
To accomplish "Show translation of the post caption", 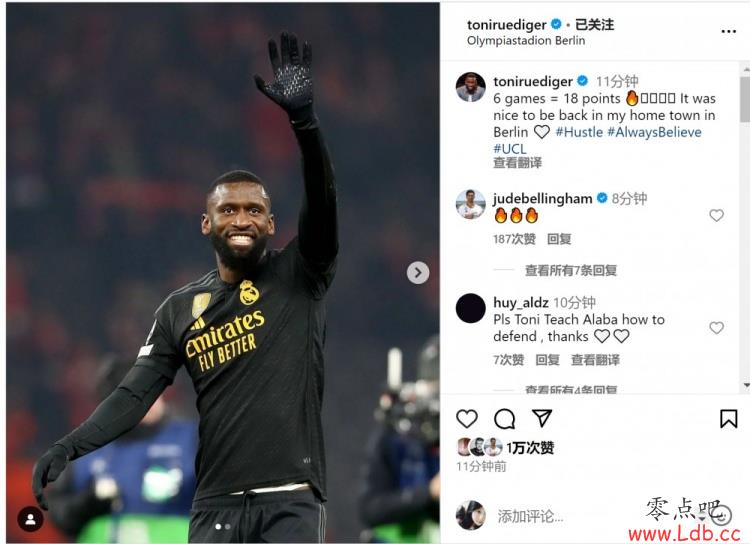I will pyautogui.click(x=517, y=163).
